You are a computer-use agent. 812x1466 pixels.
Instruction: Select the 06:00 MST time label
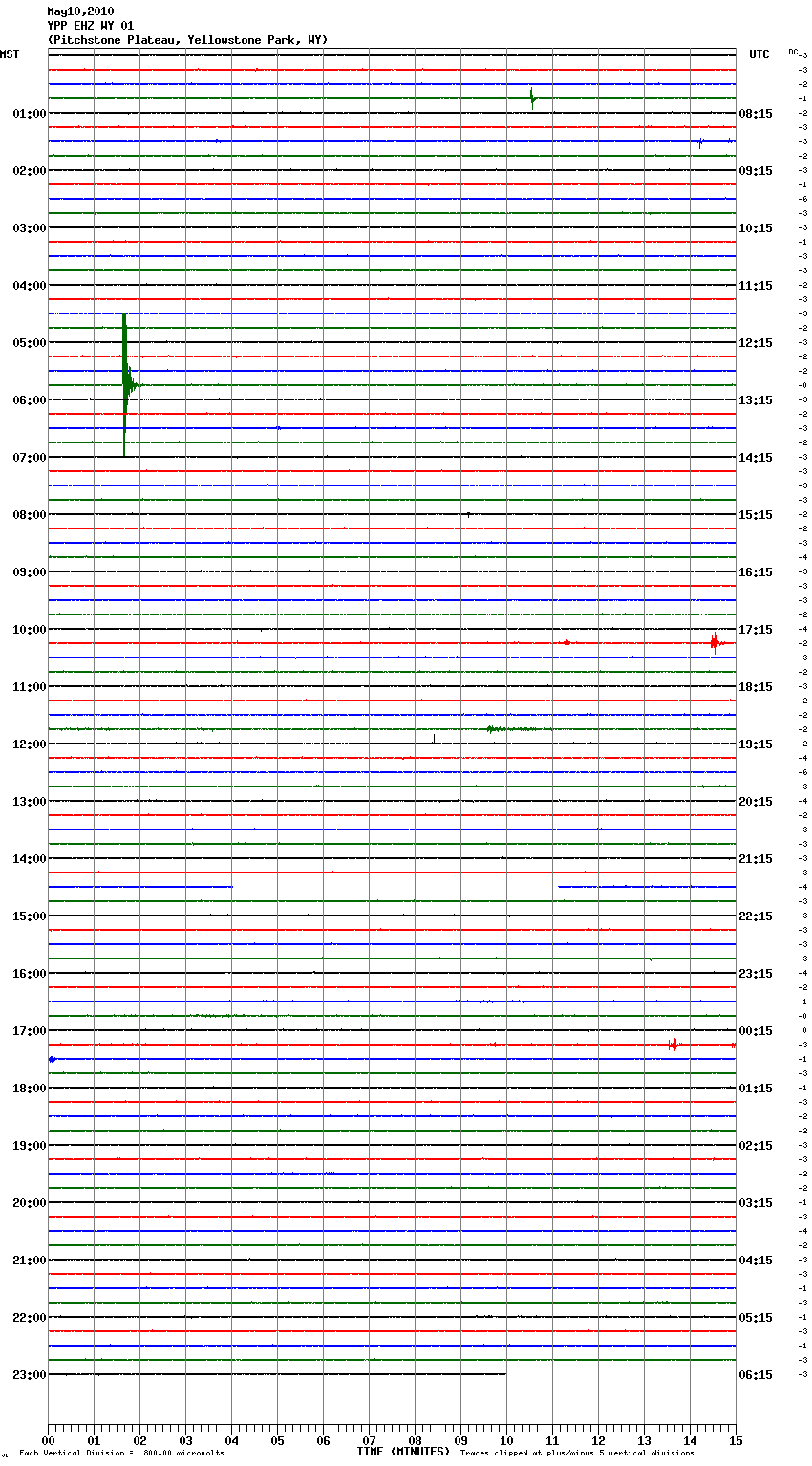click(x=29, y=399)
